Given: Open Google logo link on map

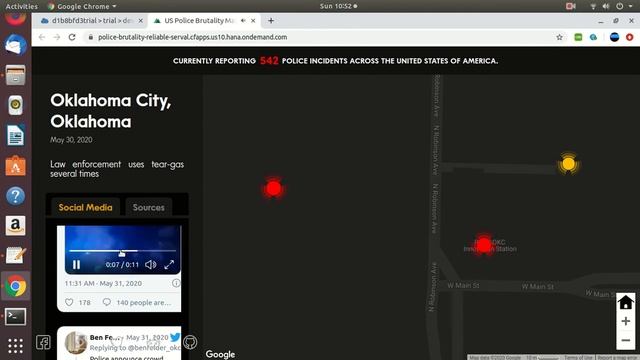Looking at the screenshot, I should [x=220, y=354].
